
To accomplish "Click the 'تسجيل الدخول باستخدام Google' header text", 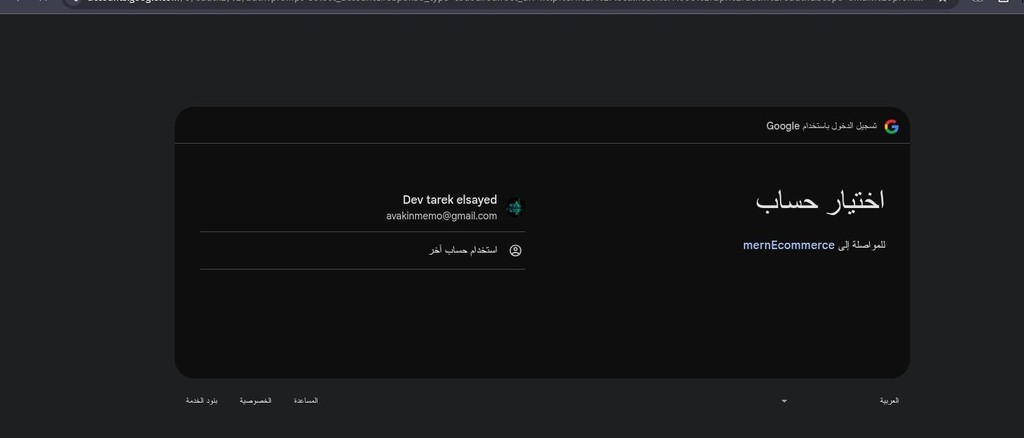I will (822, 126).
